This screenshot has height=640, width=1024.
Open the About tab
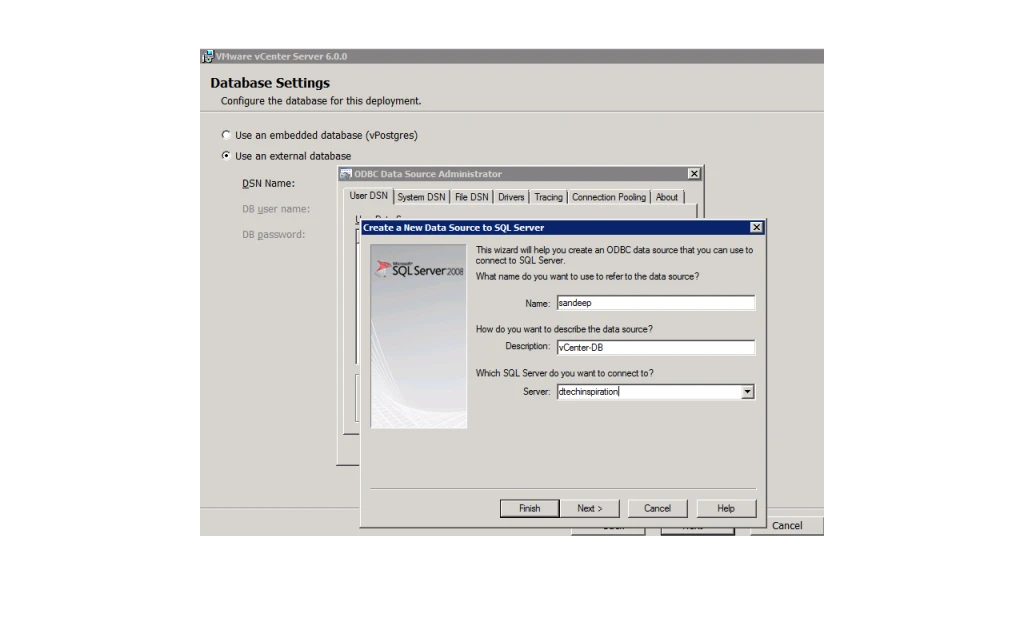point(667,197)
